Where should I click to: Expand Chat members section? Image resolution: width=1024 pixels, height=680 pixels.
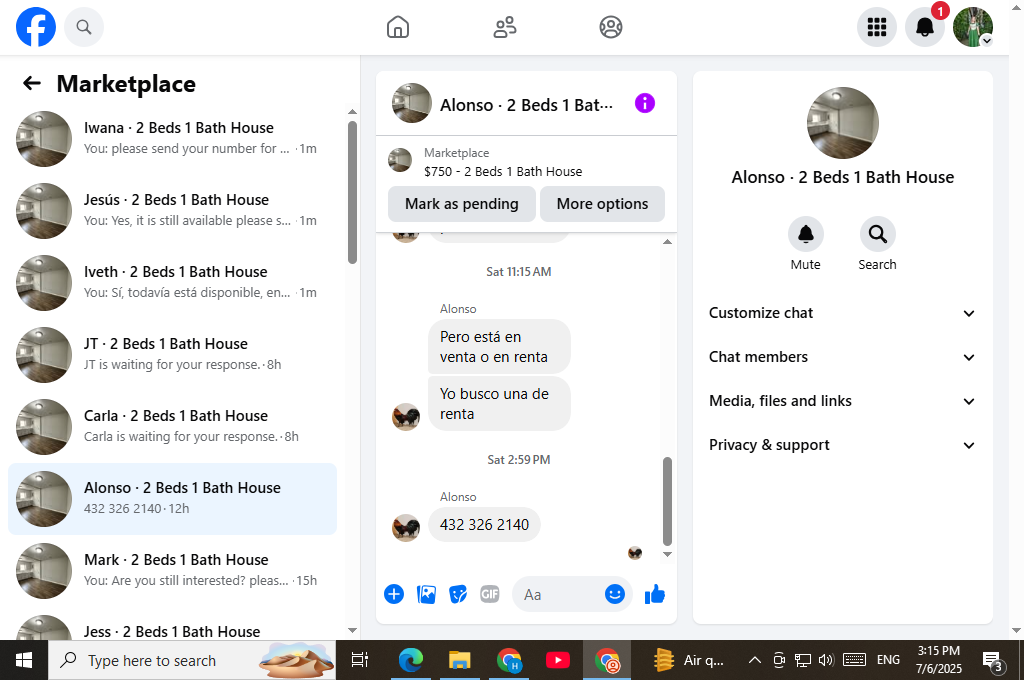pos(842,357)
